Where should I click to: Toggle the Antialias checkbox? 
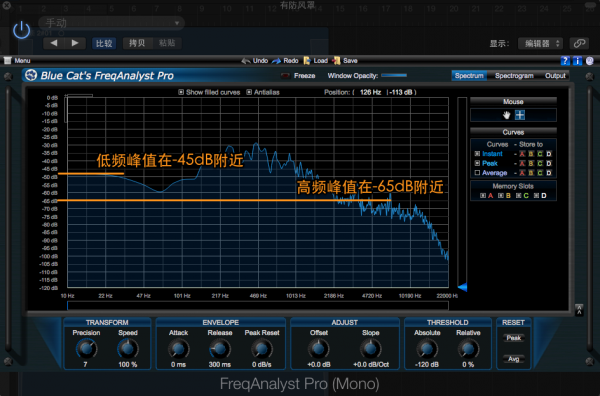249,92
